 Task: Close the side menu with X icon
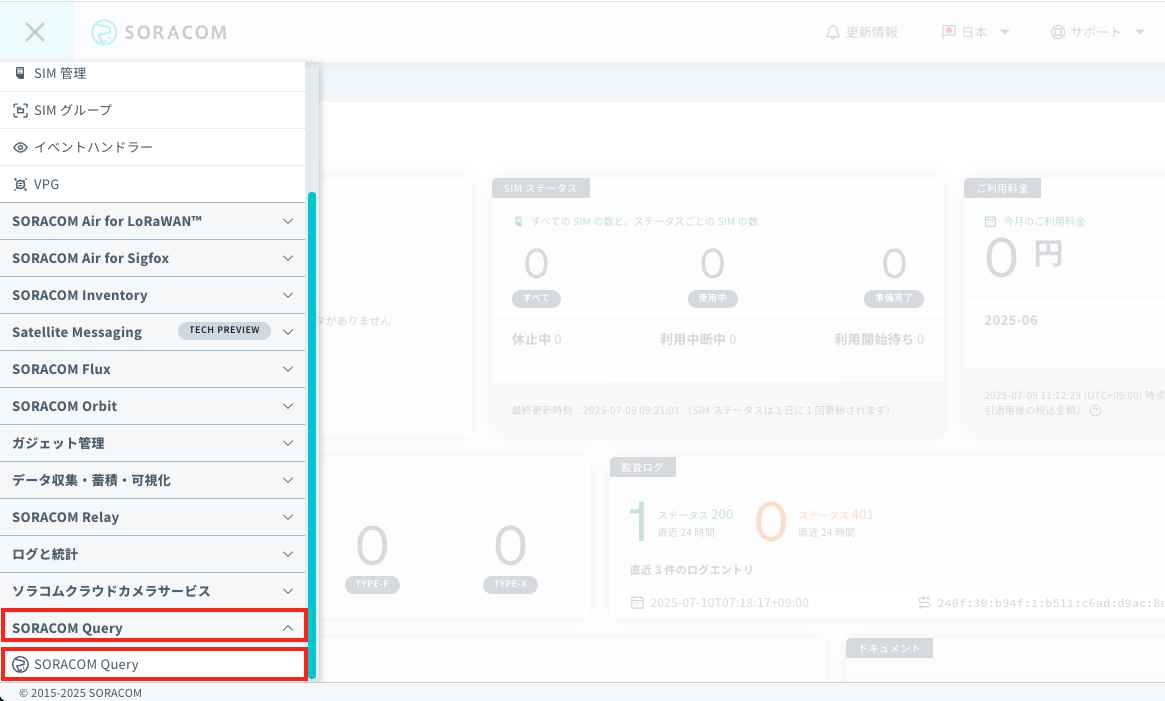pyautogui.click(x=35, y=32)
